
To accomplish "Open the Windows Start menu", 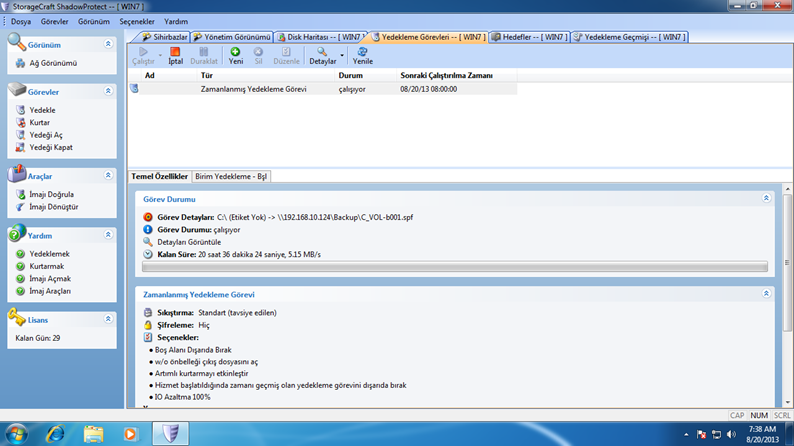I will 17,434.
